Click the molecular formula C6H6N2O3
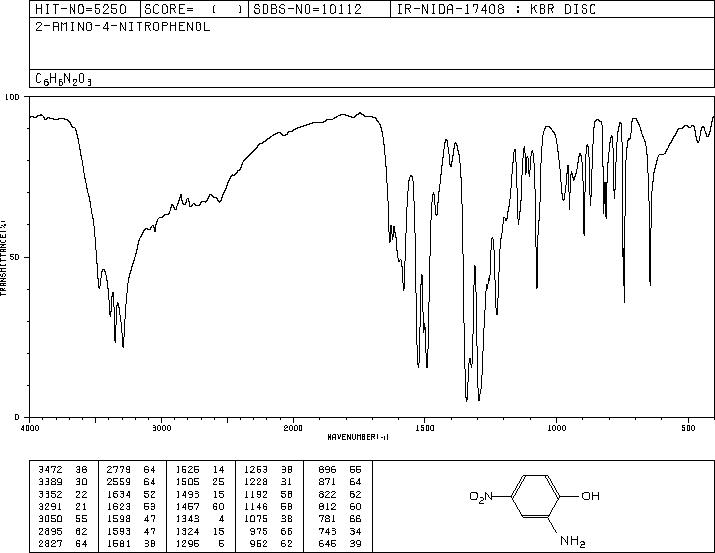This screenshot has height=553, width=715. click(63, 80)
